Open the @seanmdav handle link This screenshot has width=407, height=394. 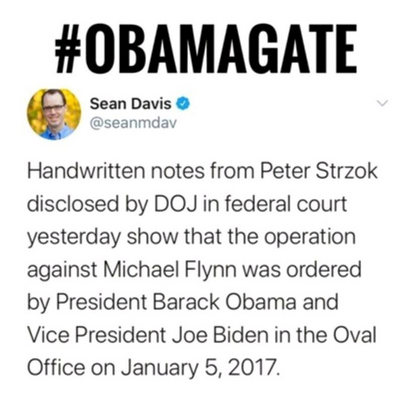(133, 123)
